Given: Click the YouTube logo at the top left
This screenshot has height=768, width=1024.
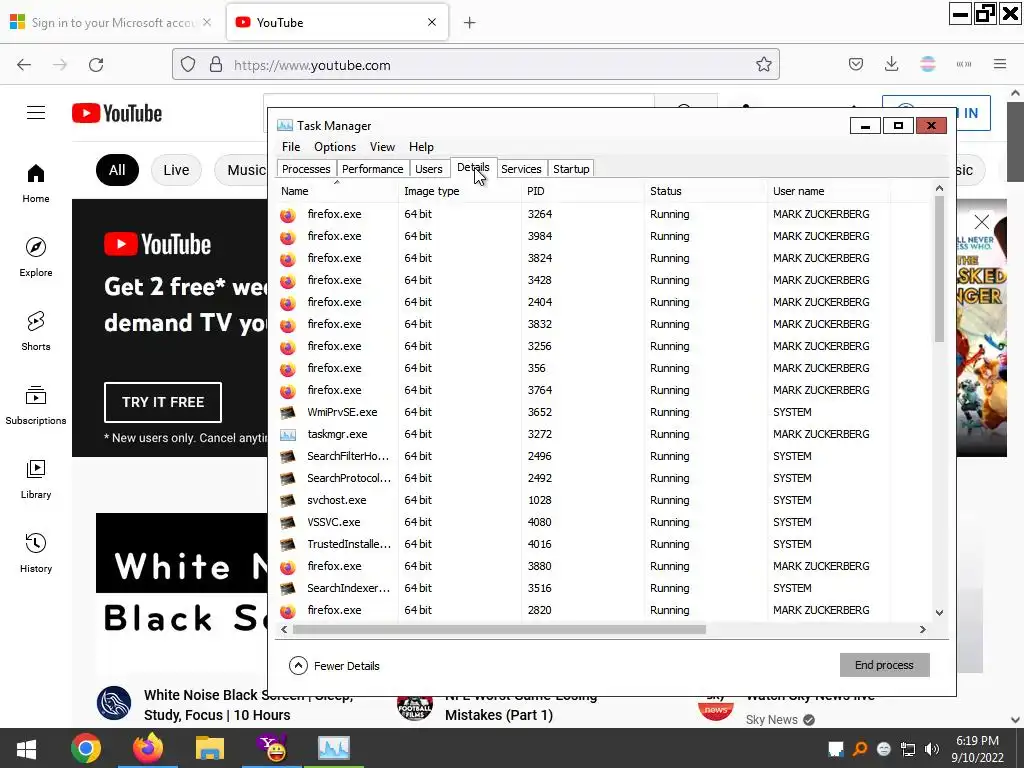Looking at the screenshot, I should pos(117,113).
